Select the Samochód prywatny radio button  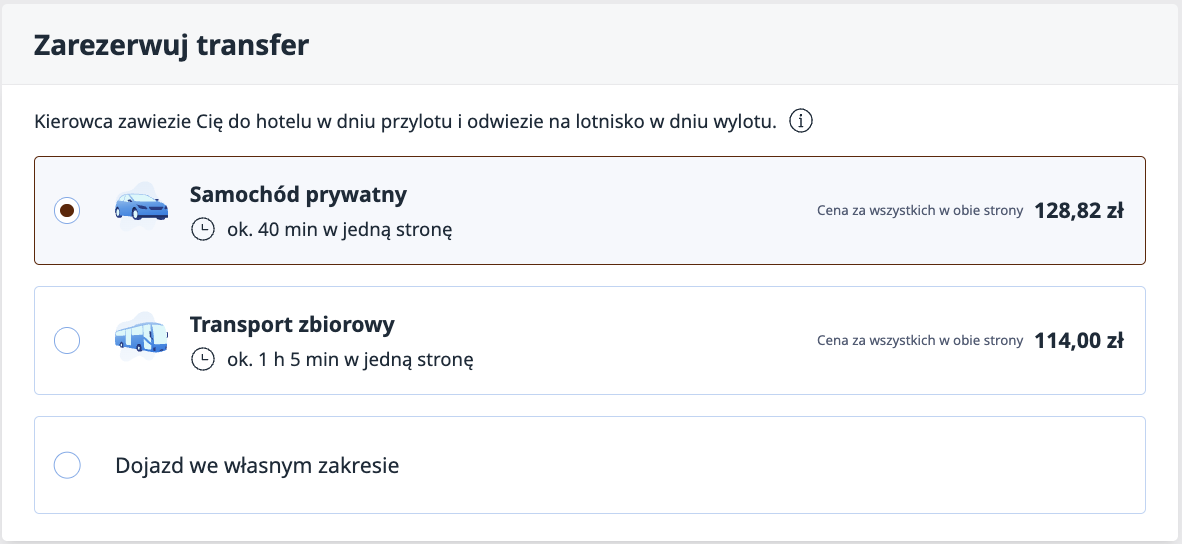coord(67,210)
